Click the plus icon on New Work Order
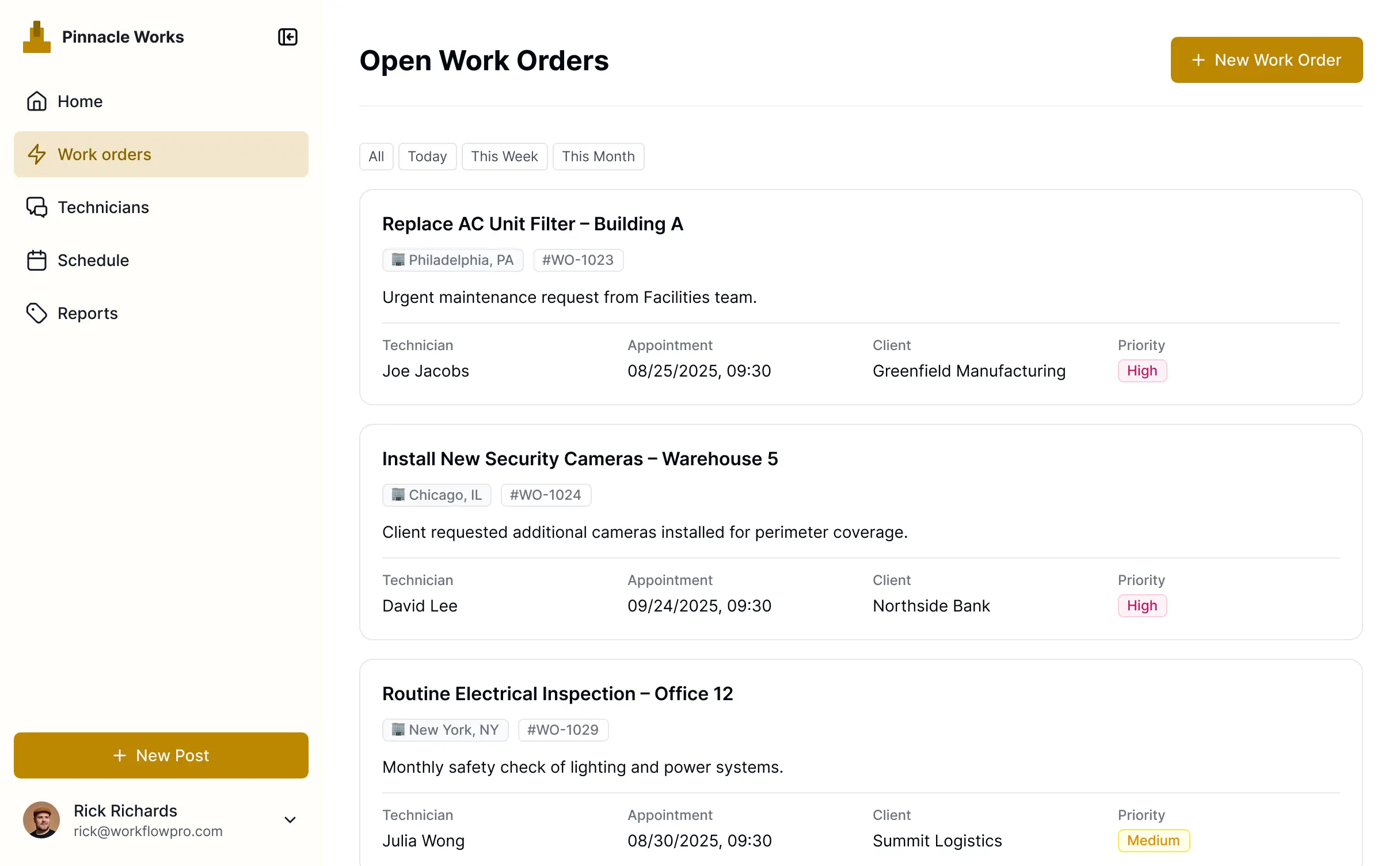Viewport: 1400px width, 866px height. (1199, 59)
